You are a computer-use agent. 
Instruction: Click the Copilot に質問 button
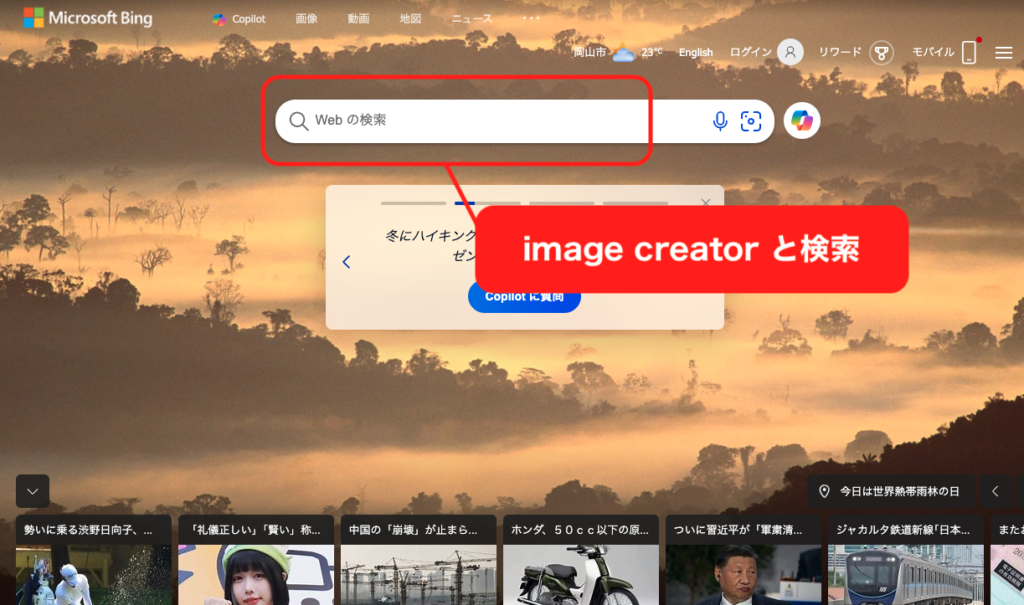(x=524, y=297)
